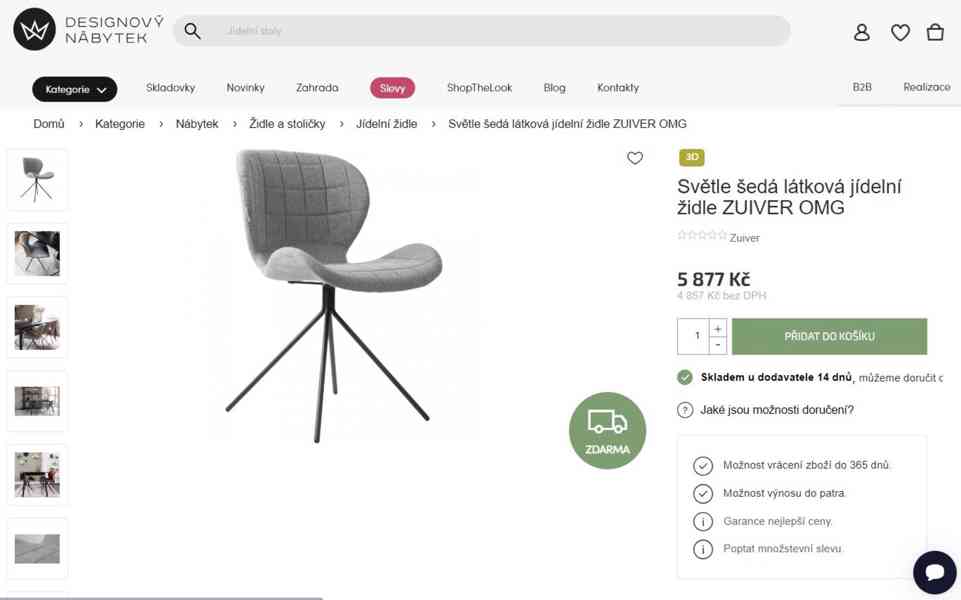This screenshot has width=961, height=600.
Task: Decrease quantity with minus button
Action: (717, 345)
